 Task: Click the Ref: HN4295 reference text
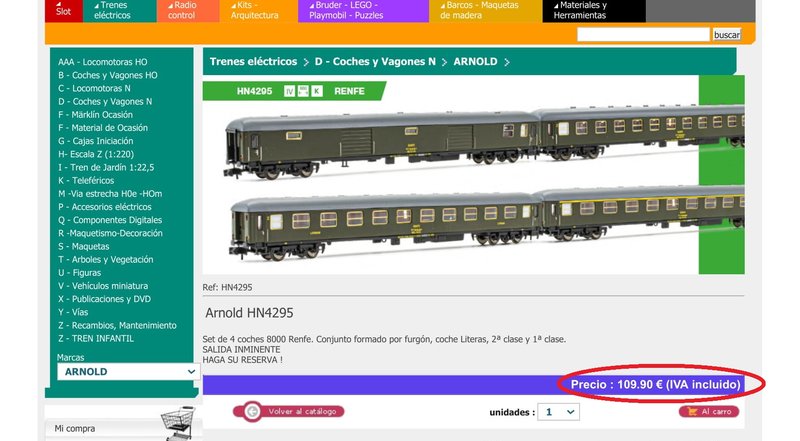227,287
